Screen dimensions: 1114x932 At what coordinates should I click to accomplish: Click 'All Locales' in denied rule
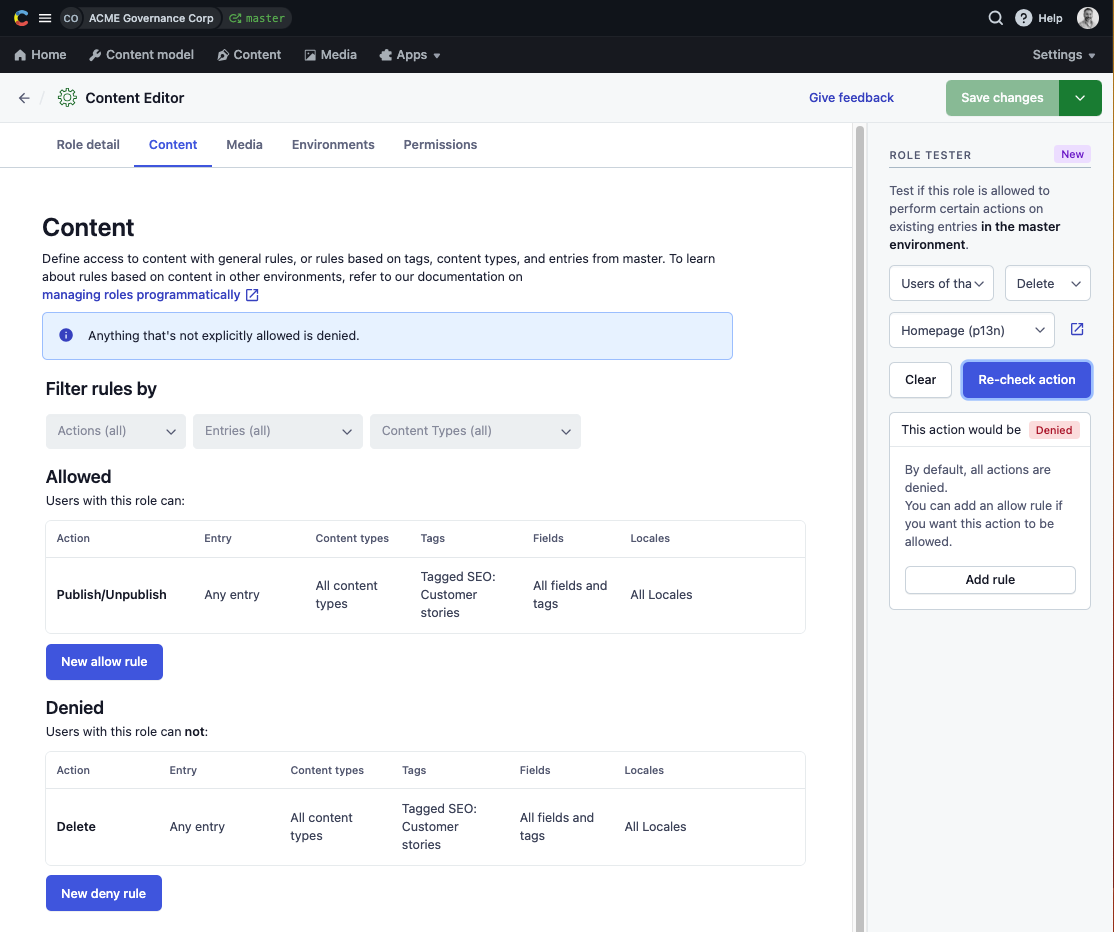(655, 826)
